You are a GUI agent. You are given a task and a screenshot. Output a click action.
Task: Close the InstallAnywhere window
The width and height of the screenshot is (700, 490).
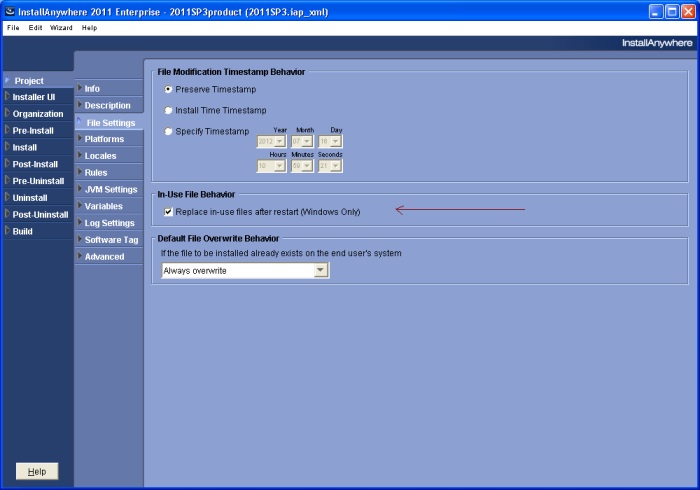tap(688, 12)
